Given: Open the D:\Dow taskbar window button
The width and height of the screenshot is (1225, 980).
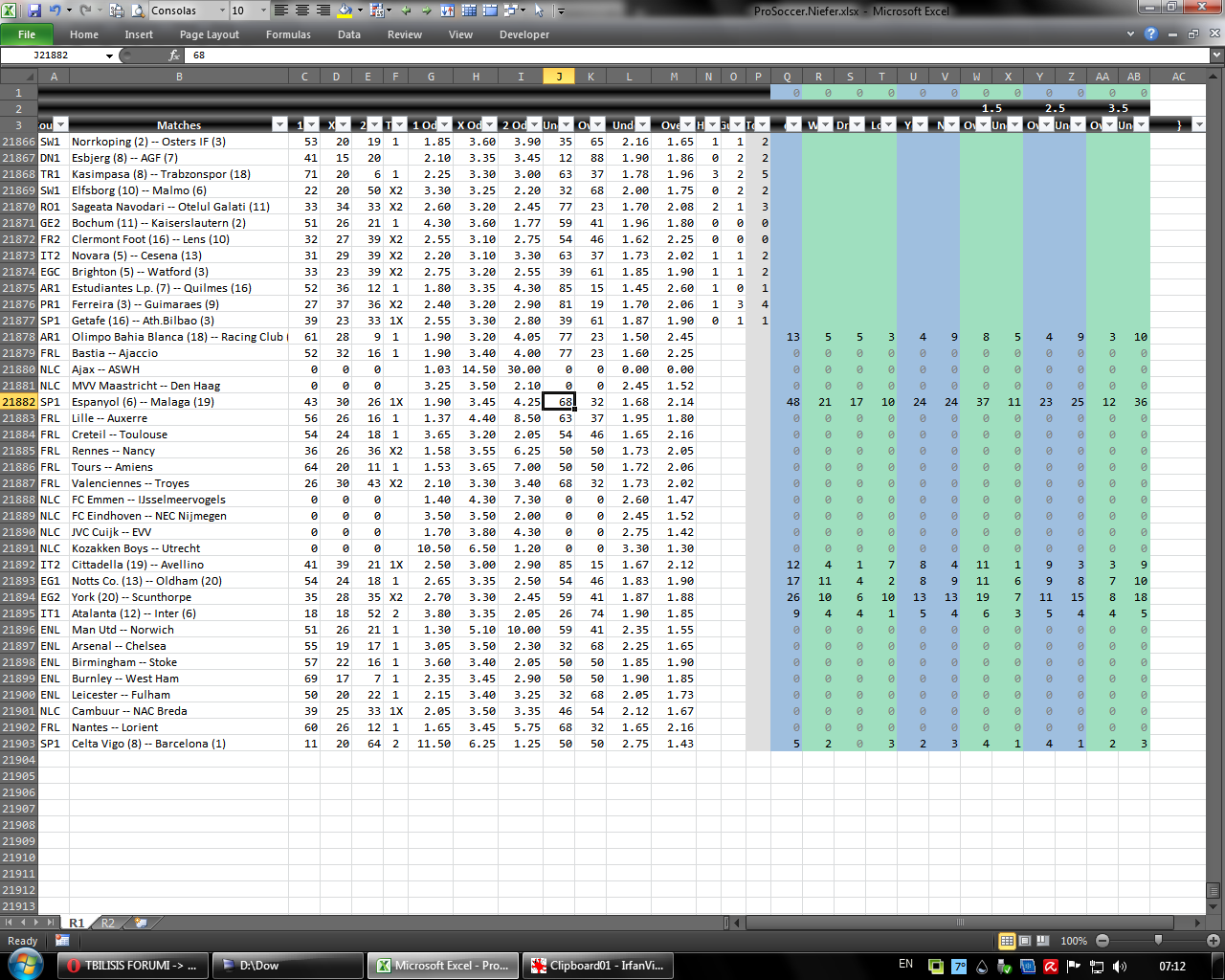Looking at the screenshot, I should 287,966.
